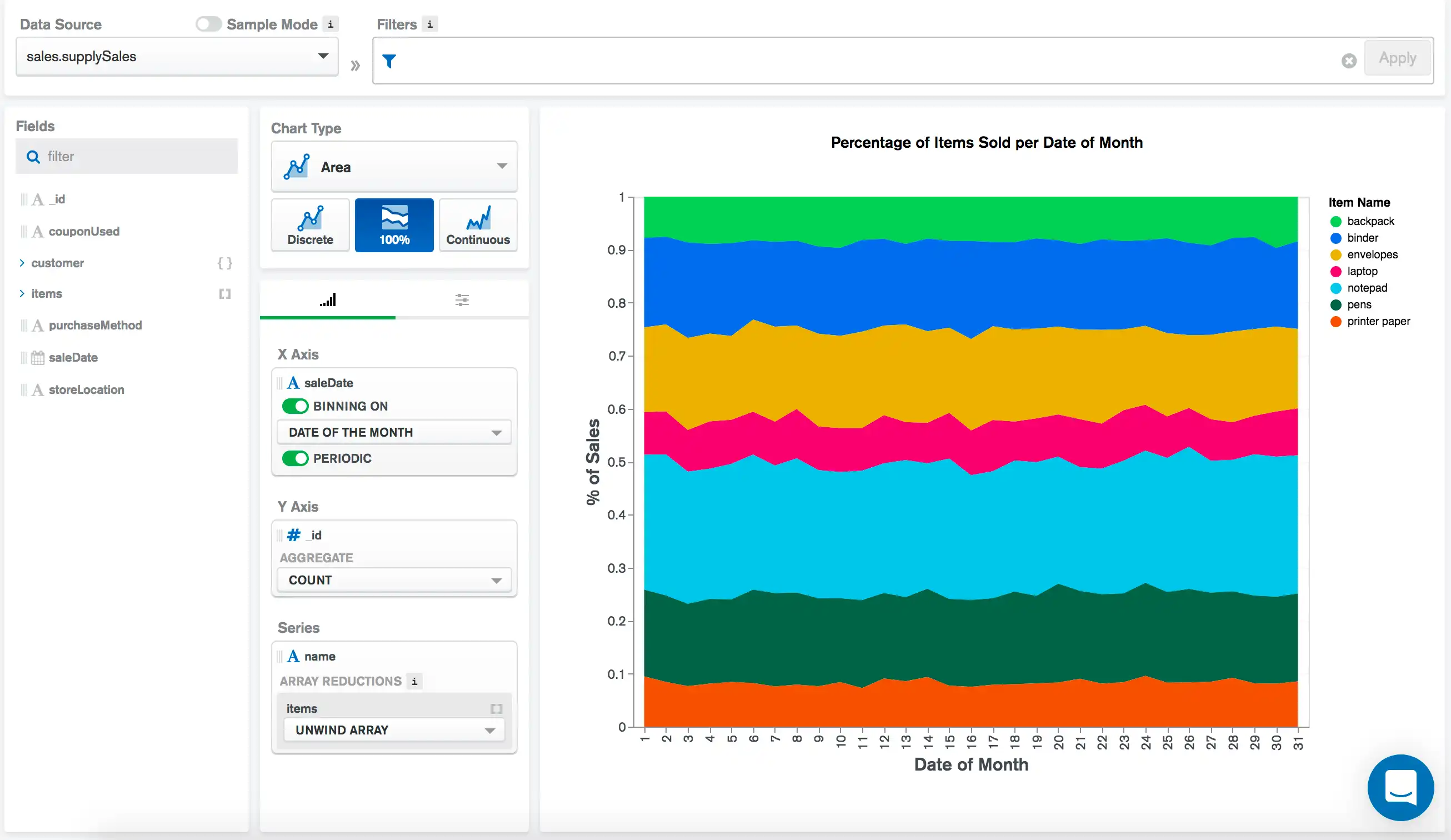
Task: Turn off the Binning toggle
Action: coord(296,406)
